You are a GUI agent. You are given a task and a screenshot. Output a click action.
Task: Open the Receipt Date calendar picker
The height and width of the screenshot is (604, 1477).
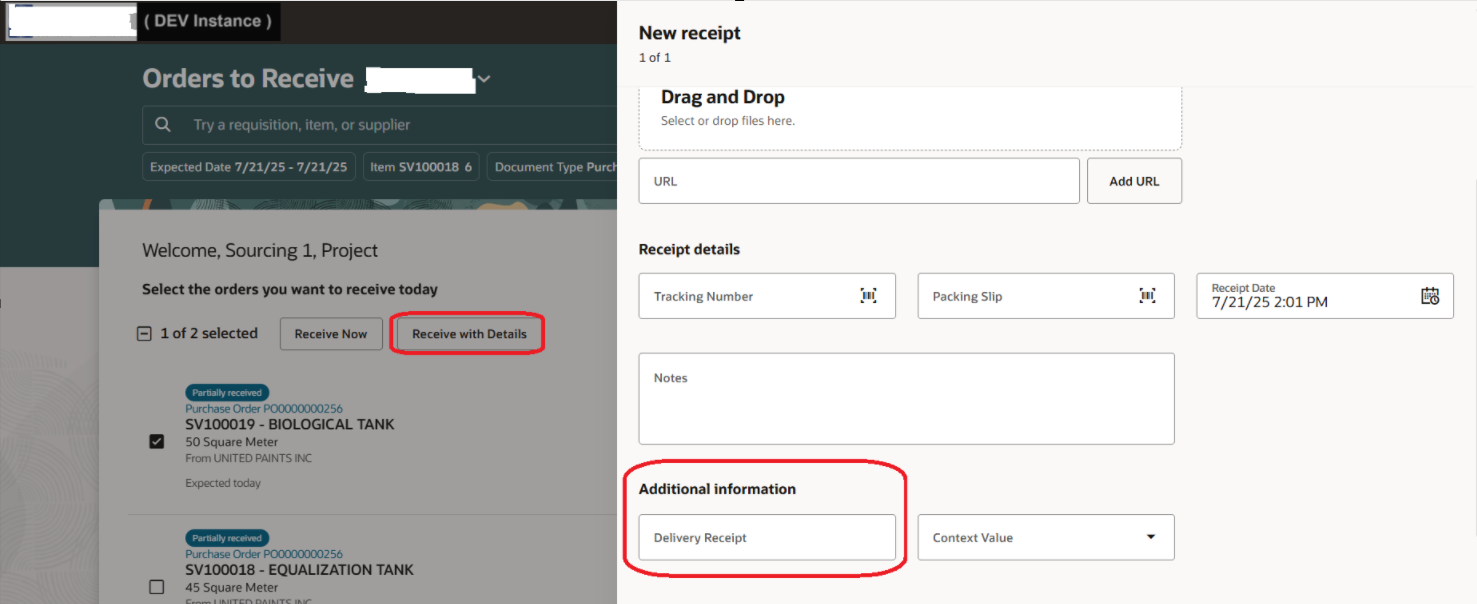[x=1430, y=296]
